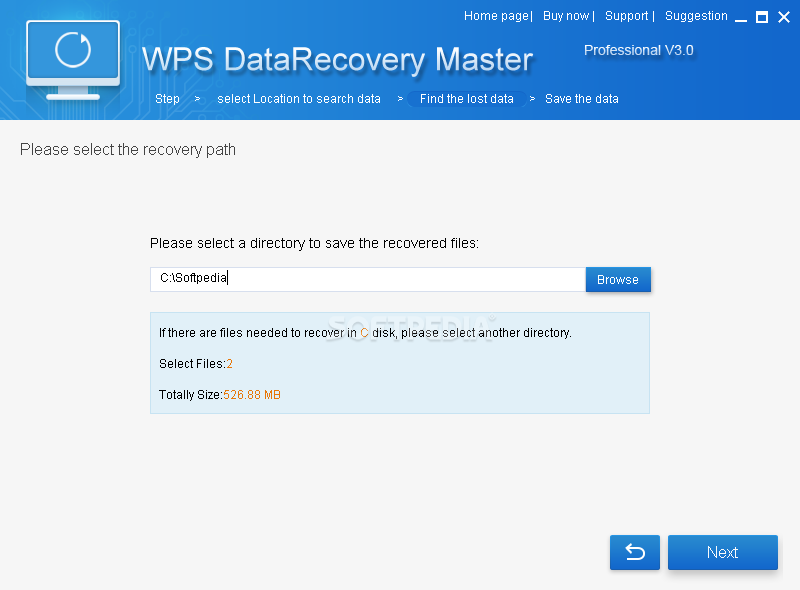Screen dimensions: 800x590
Task: Click the 'Please select the recovery path' heading
Action: pyautogui.click(x=128, y=150)
